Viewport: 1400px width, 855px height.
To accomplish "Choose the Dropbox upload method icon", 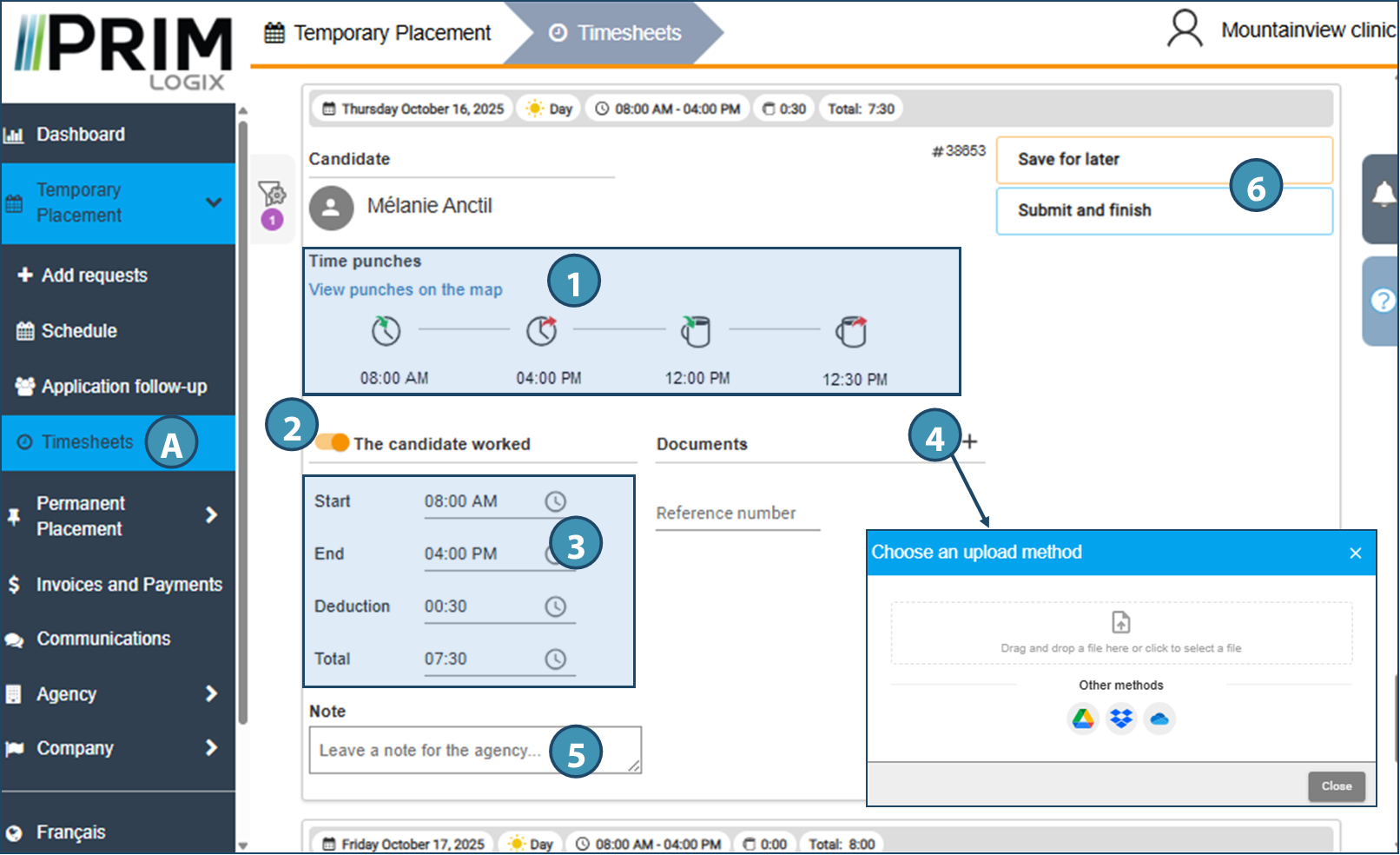I will pos(1121,719).
